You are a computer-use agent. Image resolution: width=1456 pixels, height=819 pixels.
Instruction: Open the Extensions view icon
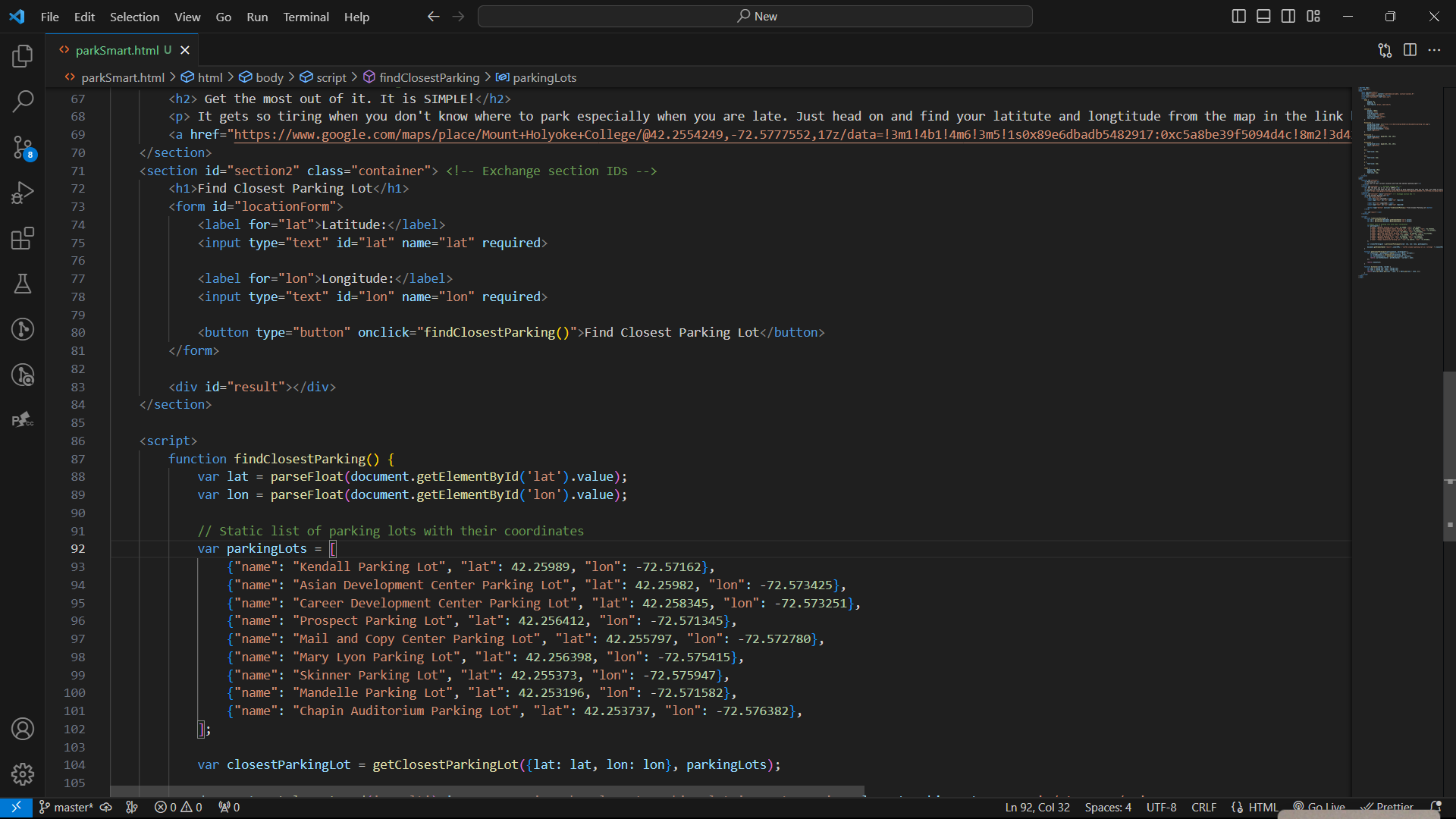tap(23, 238)
